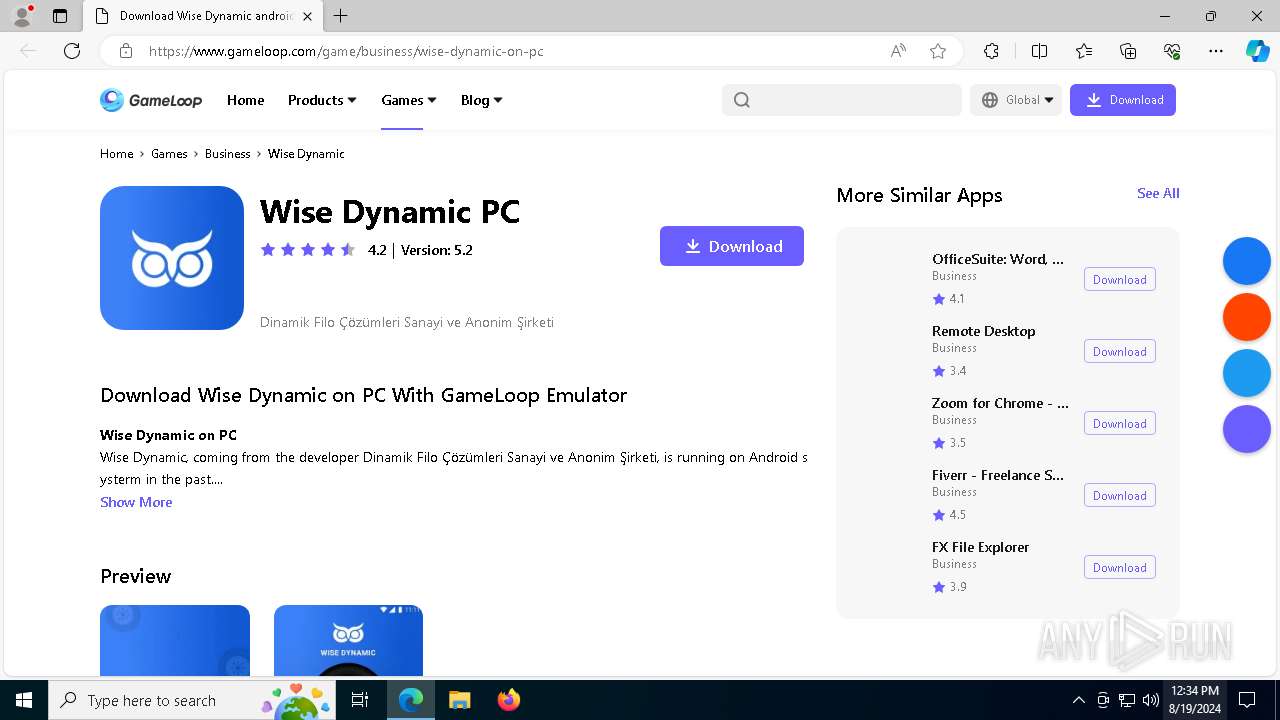Screen dimensions: 1280x720
Task: Download Zoom for Chrome app
Action: pyautogui.click(x=1119, y=424)
